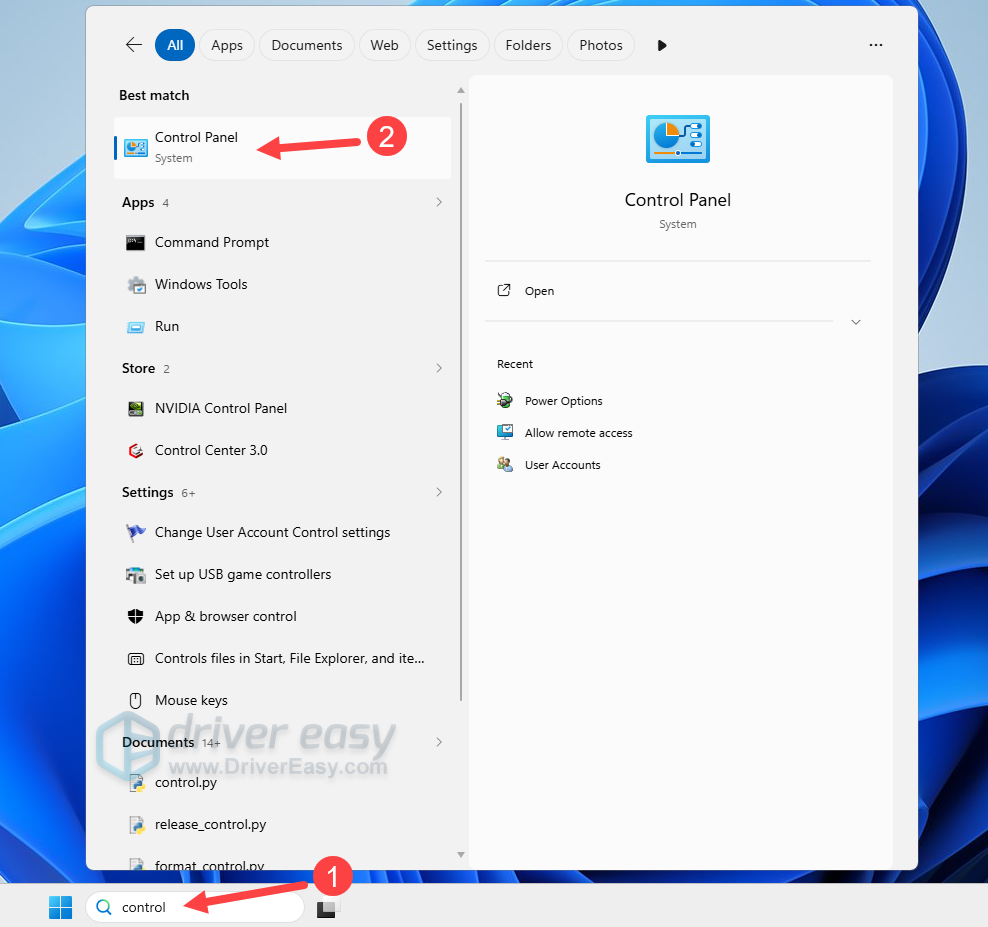Viewport: 988px width, 927px height.
Task: Click the Control Panel title in preview
Action: tap(677, 200)
